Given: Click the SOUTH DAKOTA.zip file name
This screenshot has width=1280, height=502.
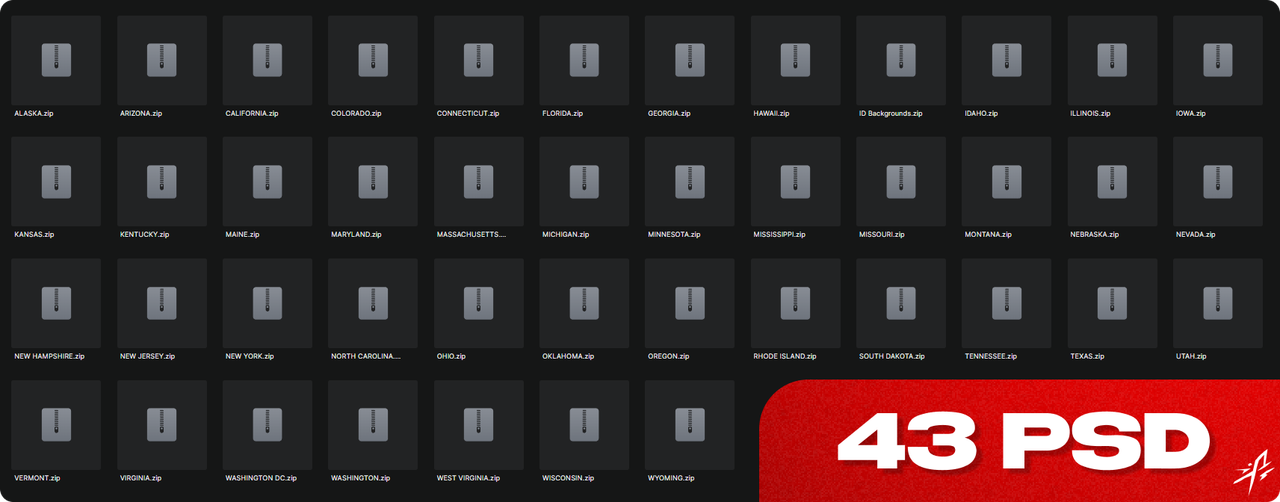Looking at the screenshot, I should (x=892, y=356).
